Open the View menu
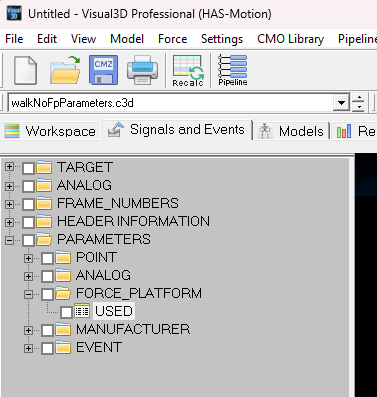The image size is (377, 397). (x=84, y=39)
